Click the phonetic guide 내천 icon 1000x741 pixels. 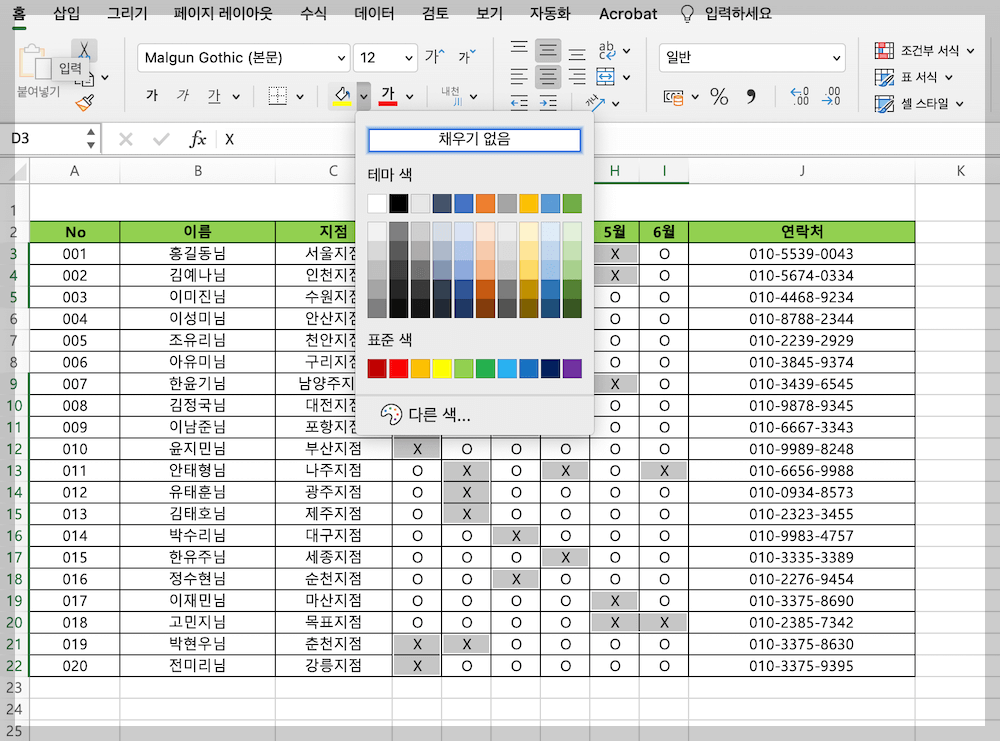pyautogui.click(x=452, y=96)
